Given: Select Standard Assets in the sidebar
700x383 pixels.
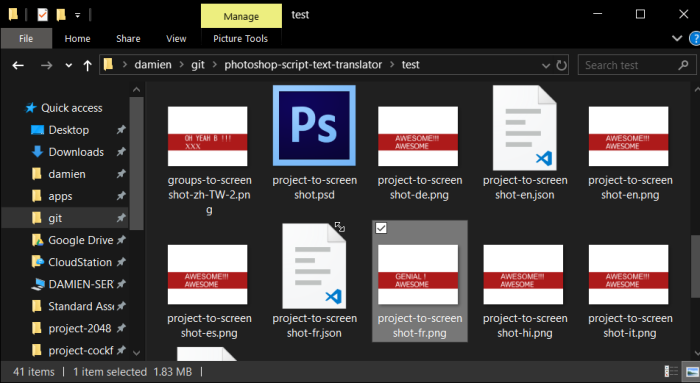Looking at the screenshot, I should pos(81,306).
